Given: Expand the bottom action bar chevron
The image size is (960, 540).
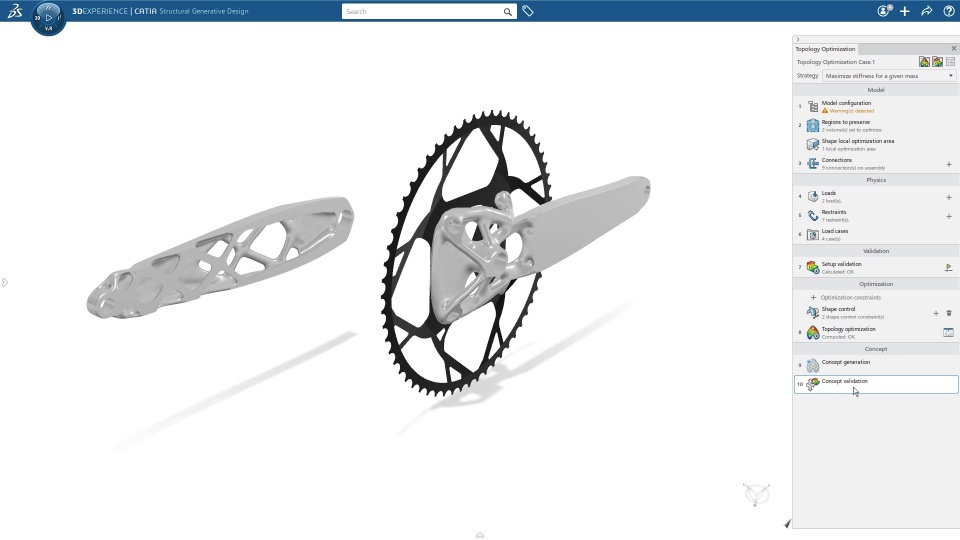Looking at the screenshot, I should tap(480, 535).
